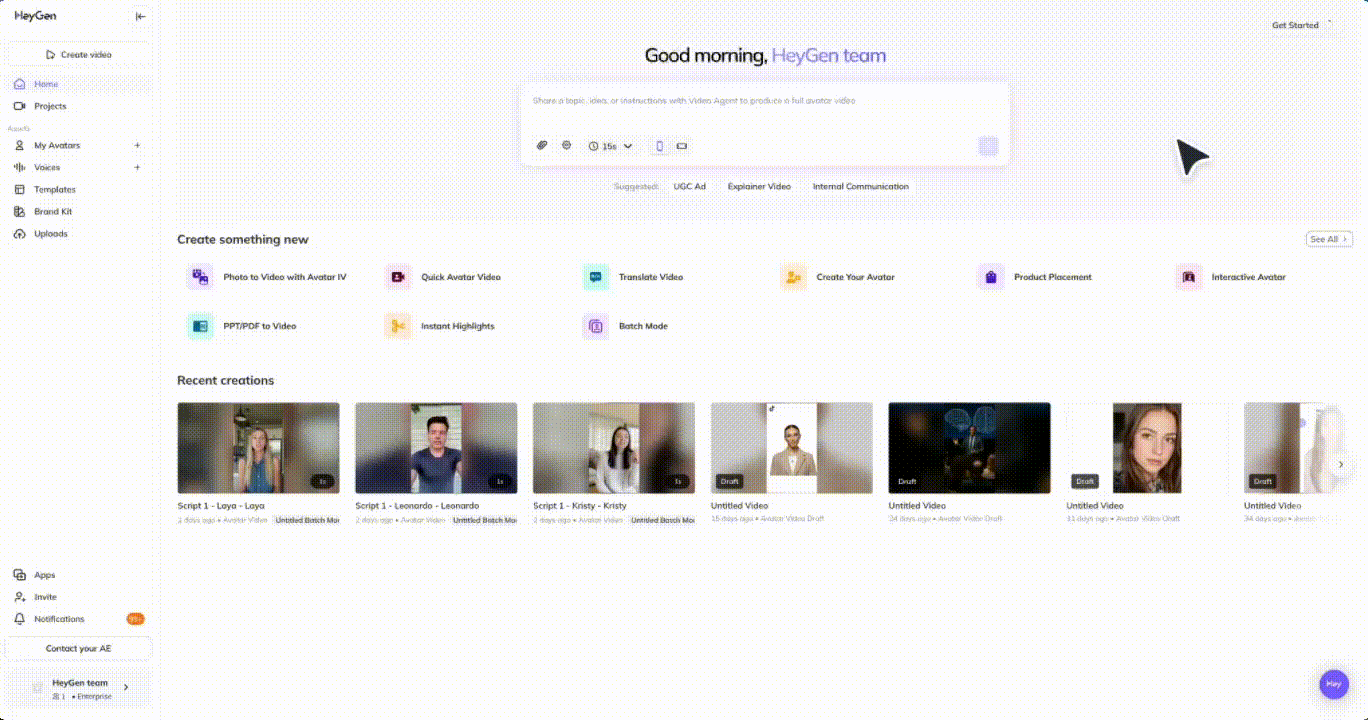This screenshot has height=720, width=1368.
Task: Click the Create Your Avatar icon
Action: click(x=793, y=277)
